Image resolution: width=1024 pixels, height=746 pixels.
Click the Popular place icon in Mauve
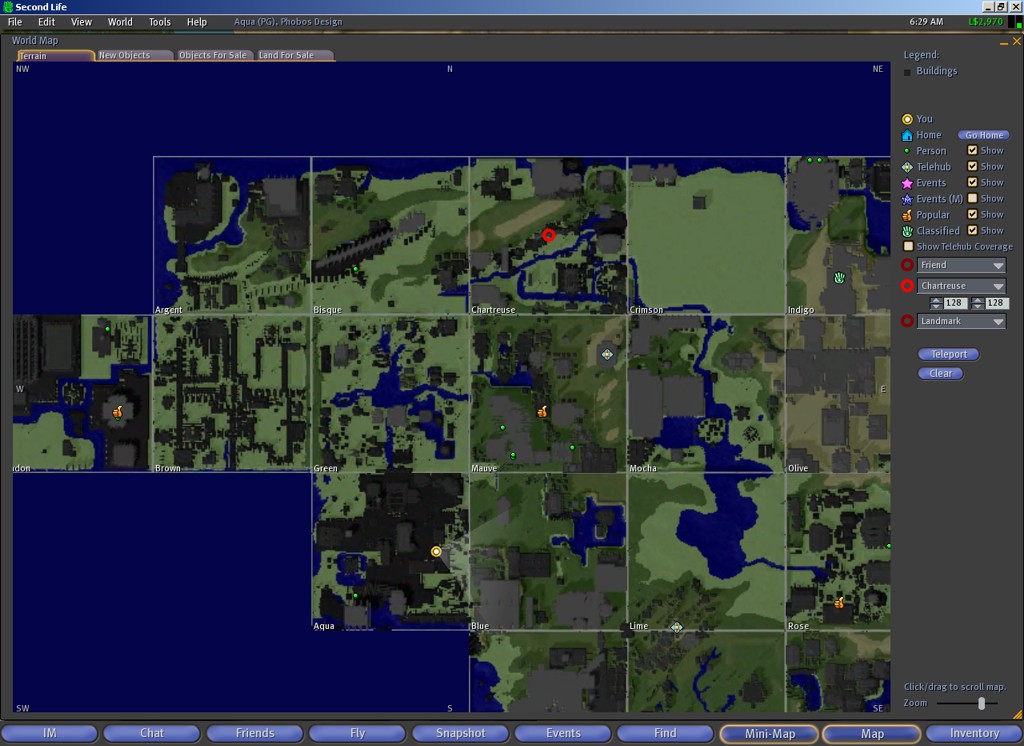[x=542, y=411]
